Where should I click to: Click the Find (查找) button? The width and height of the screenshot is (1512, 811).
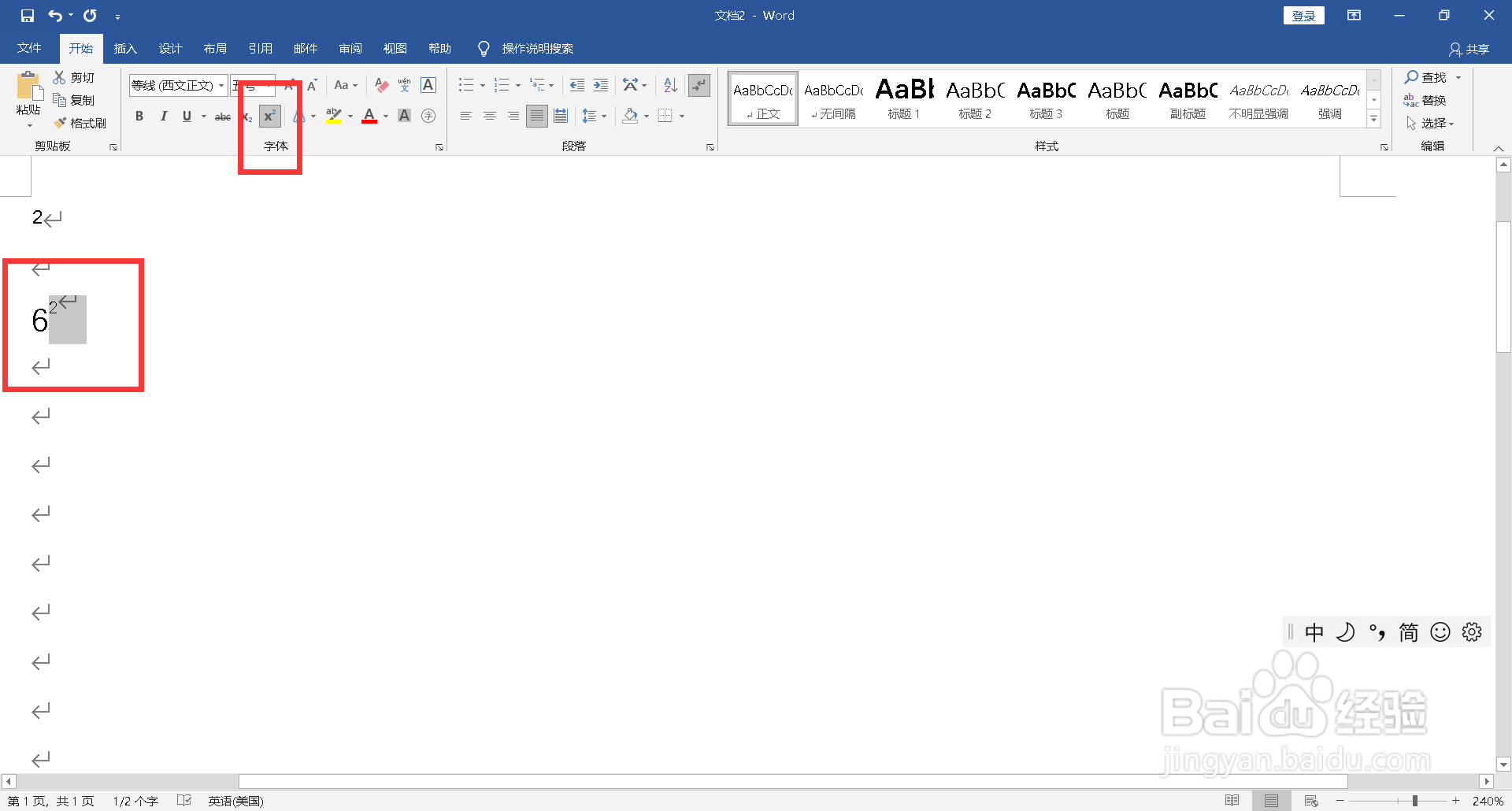click(1426, 77)
